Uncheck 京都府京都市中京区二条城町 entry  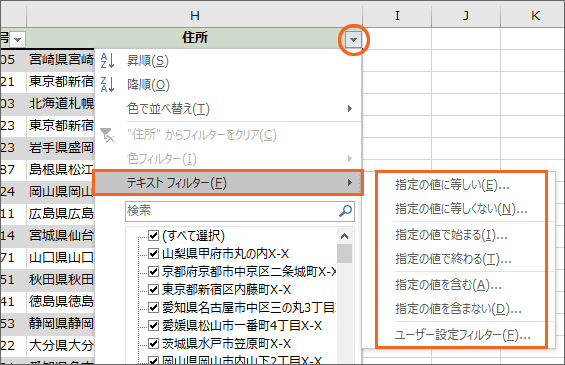coord(154,272)
